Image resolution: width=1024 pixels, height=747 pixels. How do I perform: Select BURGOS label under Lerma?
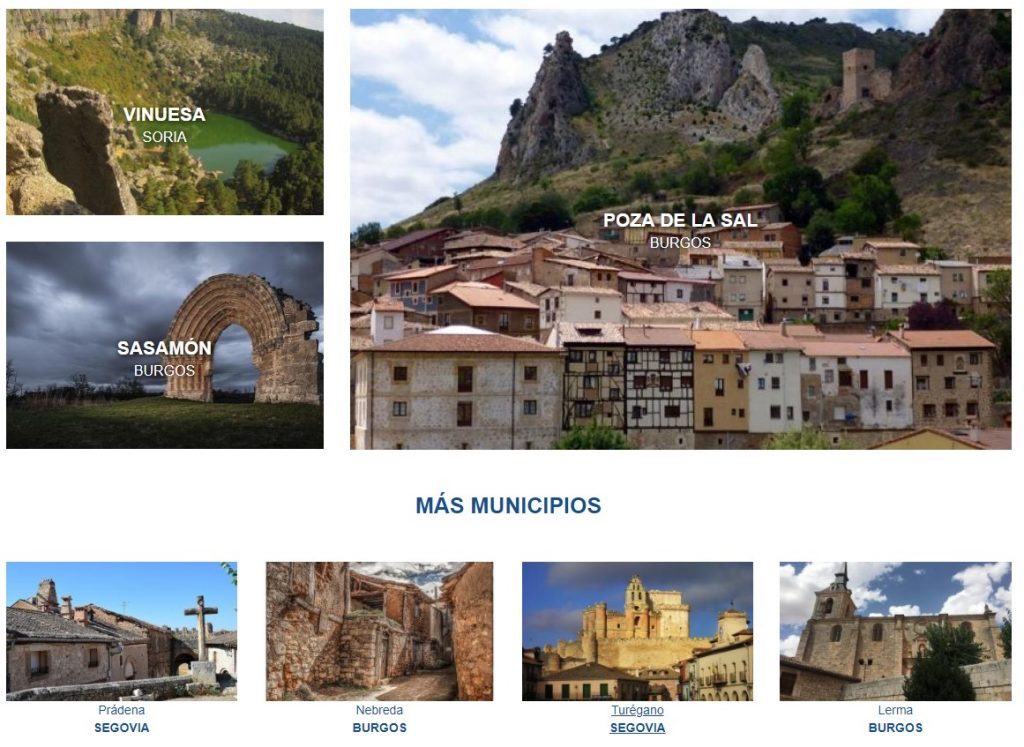(895, 728)
